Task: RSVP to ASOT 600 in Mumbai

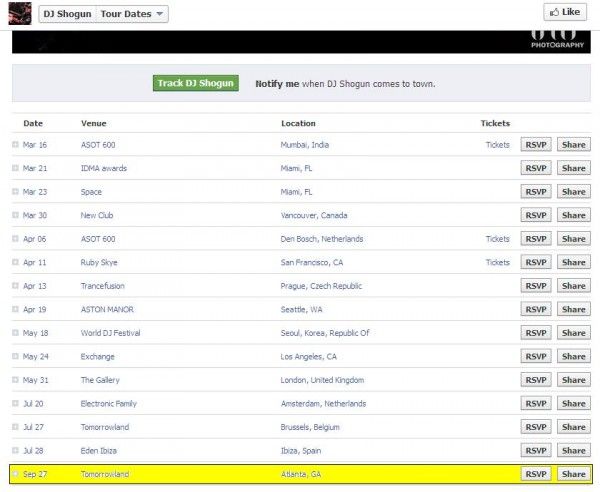Action: [x=536, y=145]
